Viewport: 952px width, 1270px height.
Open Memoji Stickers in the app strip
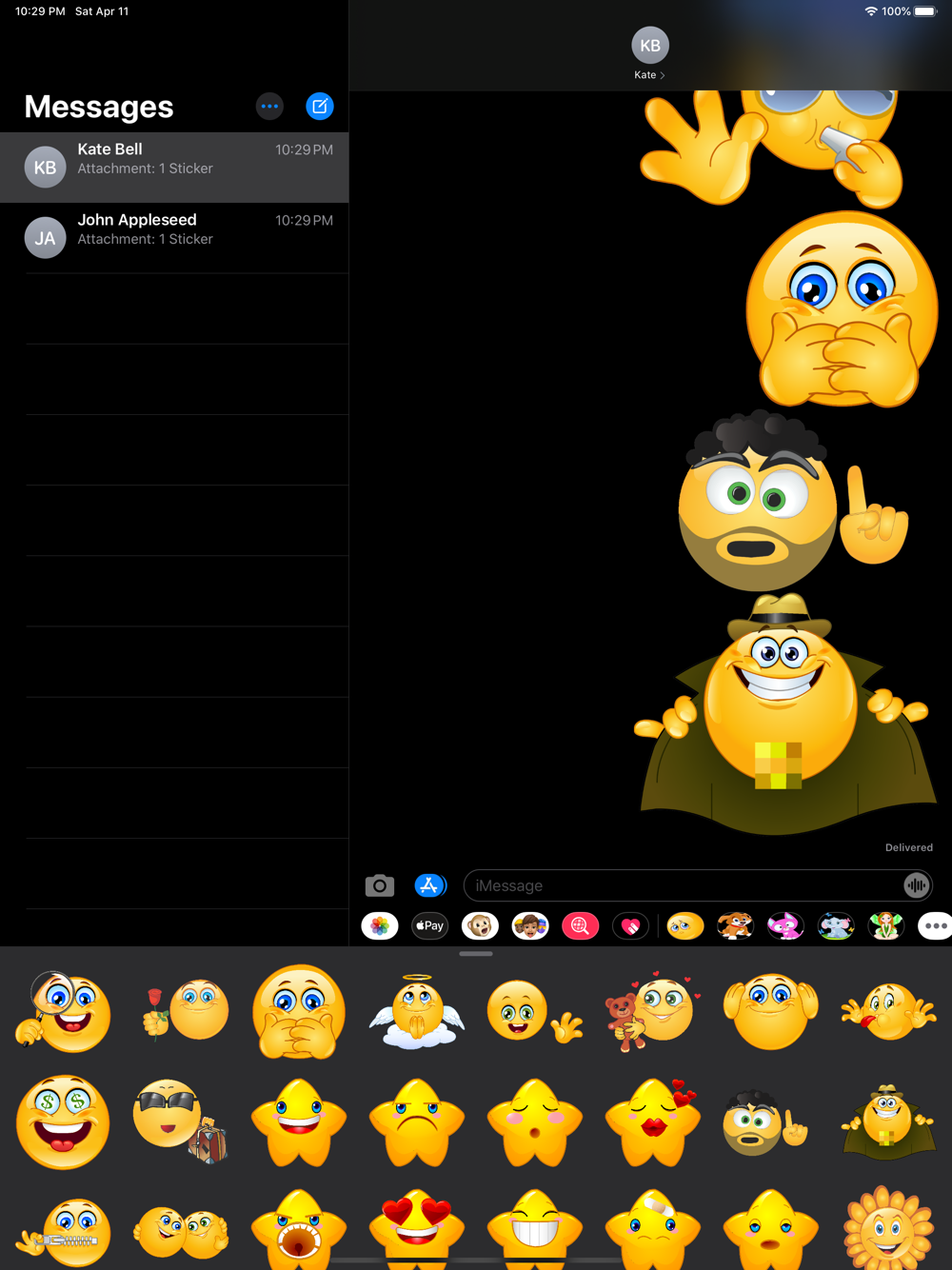(x=530, y=925)
